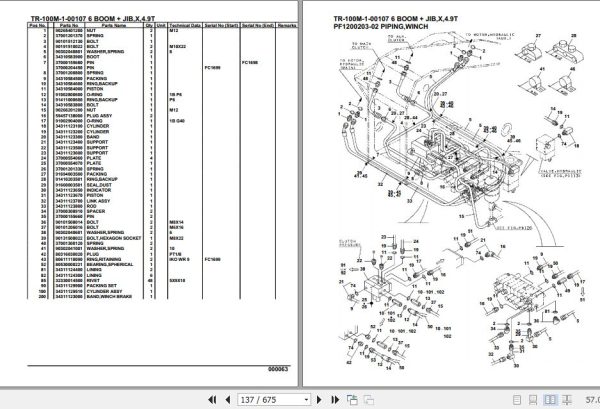The height and width of the screenshot is (409, 600).
Task: Click the PLUG ASSY parts row
Action: (x=162, y=116)
